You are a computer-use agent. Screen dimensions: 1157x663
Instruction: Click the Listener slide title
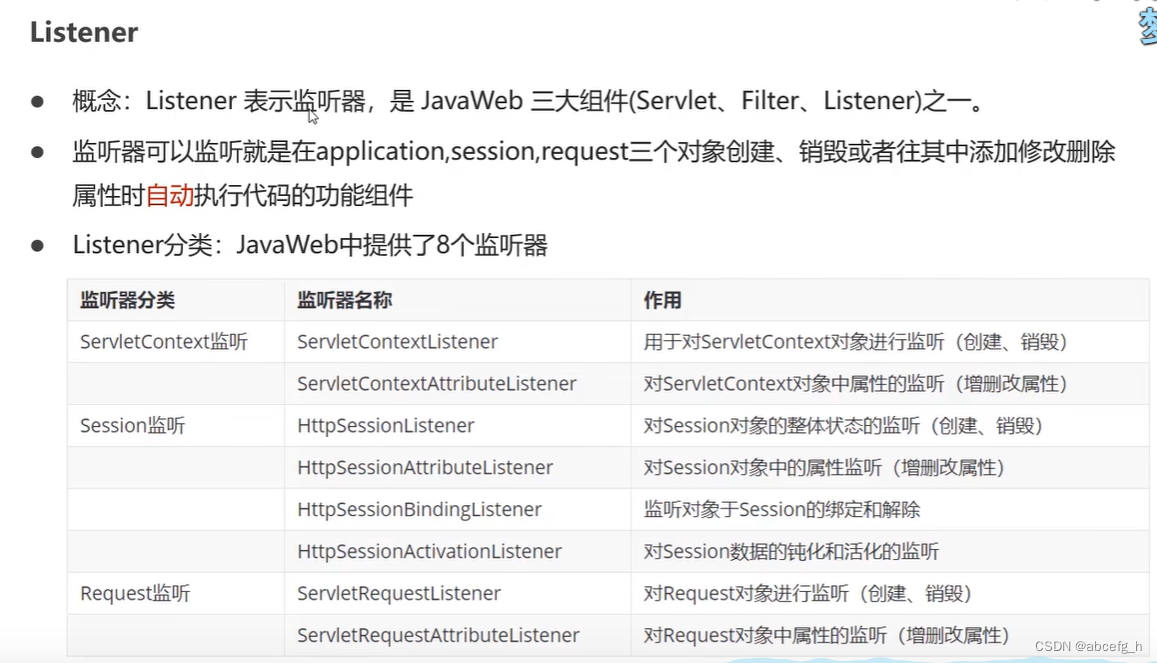84,32
